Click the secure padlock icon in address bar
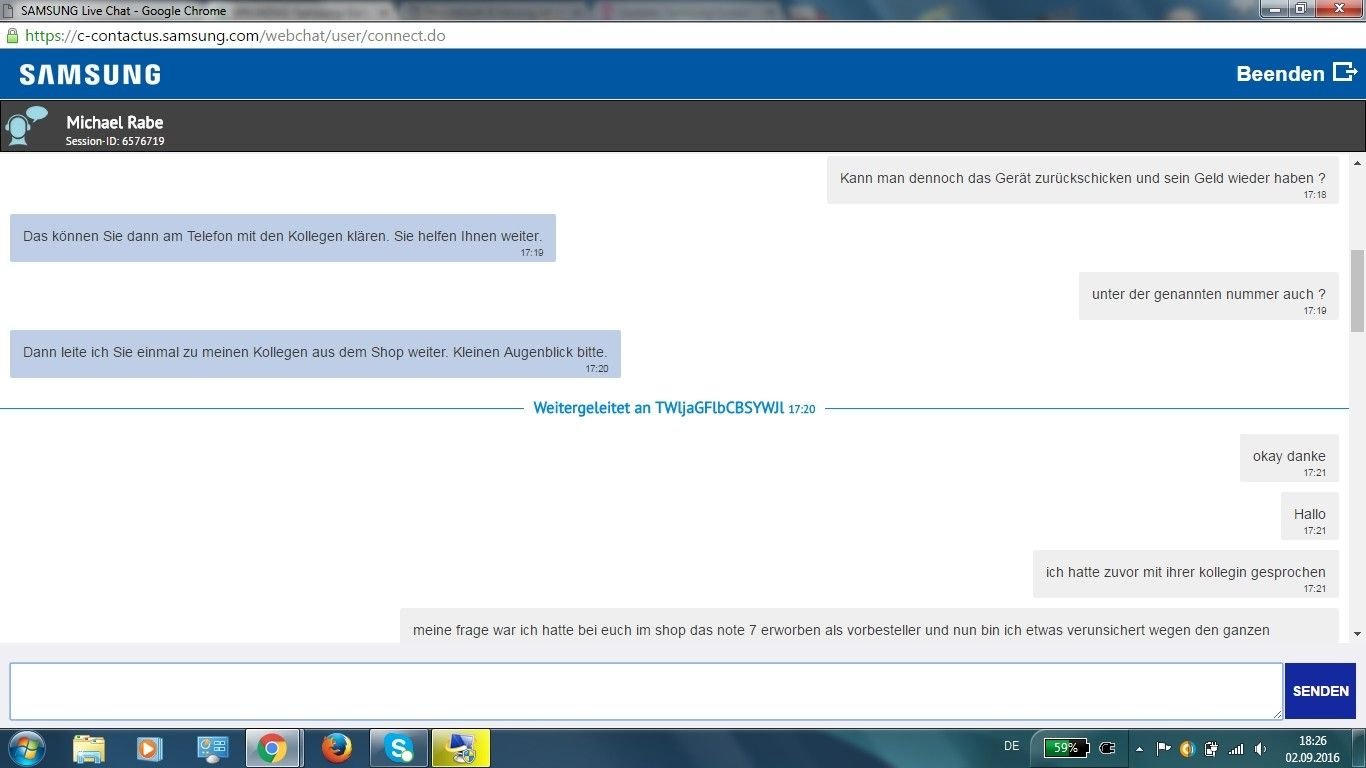This screenshot has height=768, width=1366. click(x=12, y=35)
